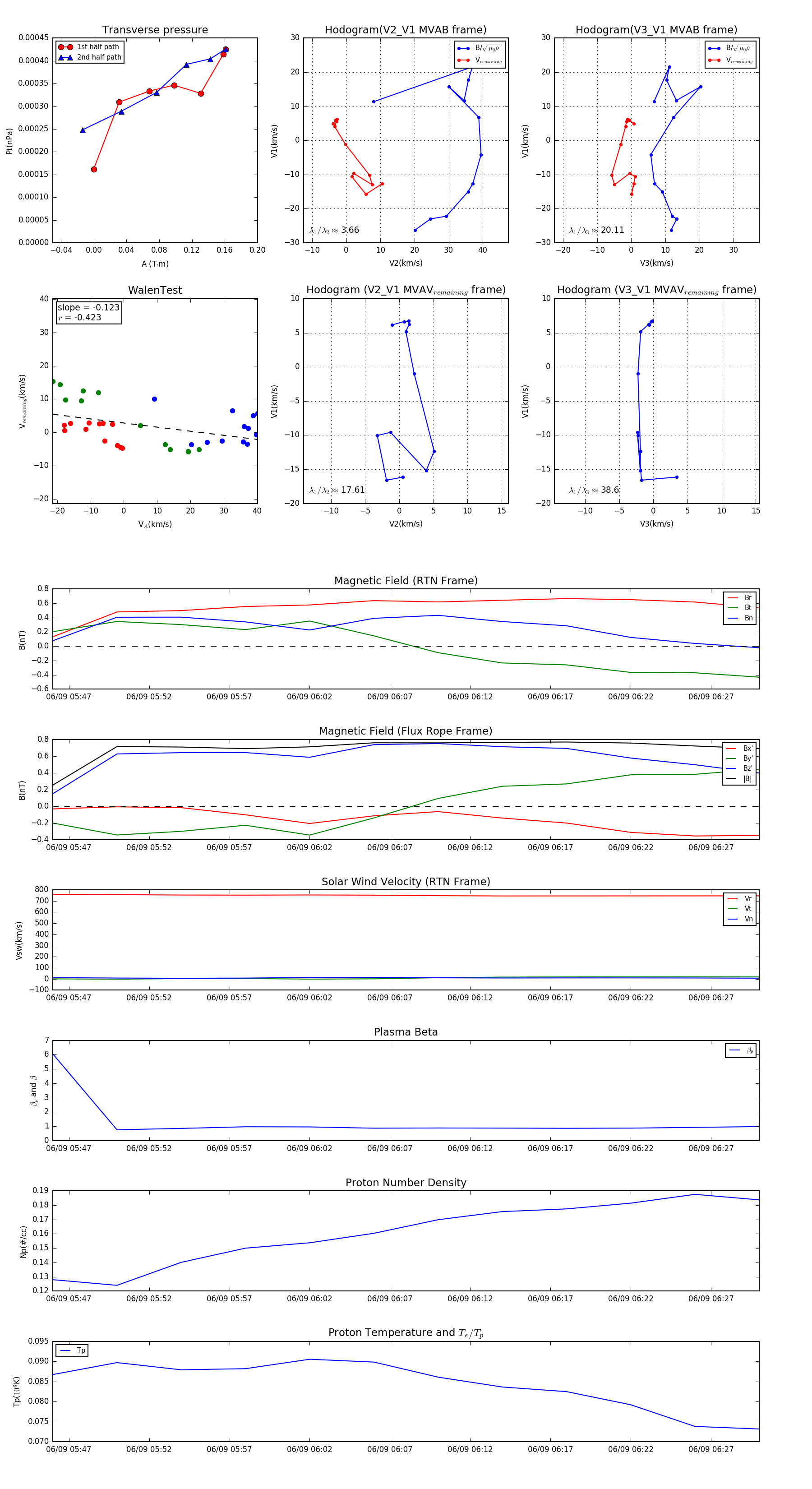The height and width of the screenshot is (1489, 812).
Task: Click the 'Plasma Beta' plot title
Action: pyautogui.click(x=406, y=1032)
